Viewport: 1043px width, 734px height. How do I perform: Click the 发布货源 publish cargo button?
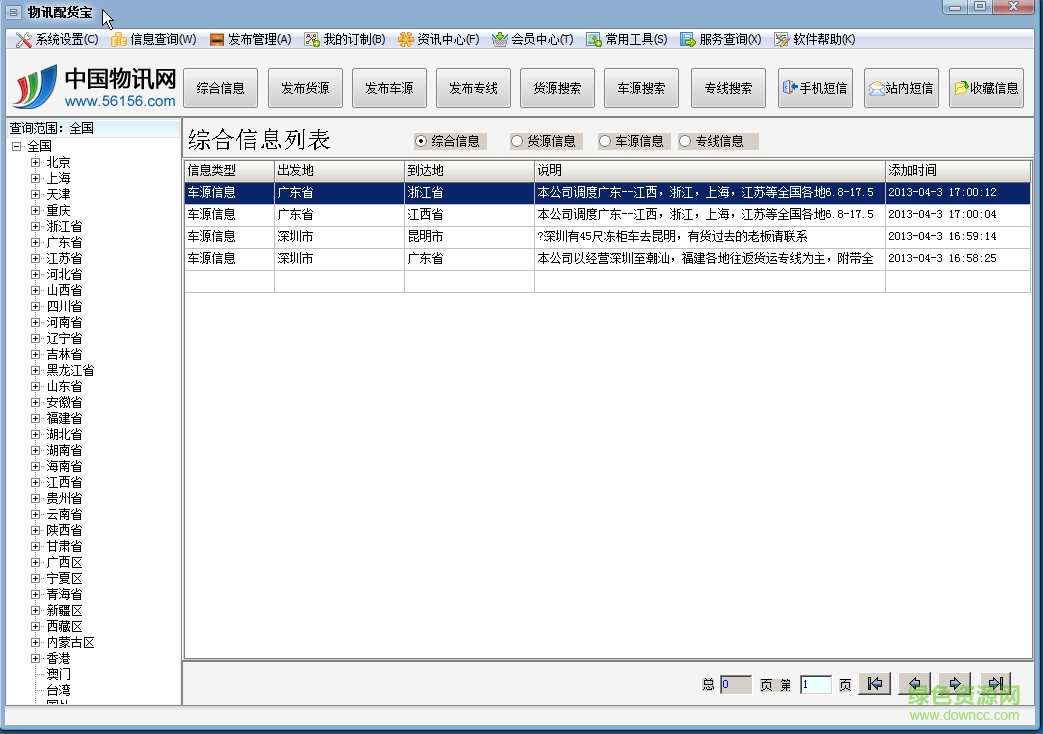pyautogui.click(x=305, y=88)
